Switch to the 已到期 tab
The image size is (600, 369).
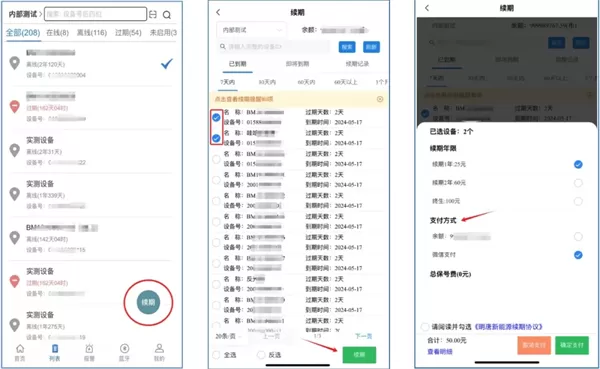coord(238,64)
